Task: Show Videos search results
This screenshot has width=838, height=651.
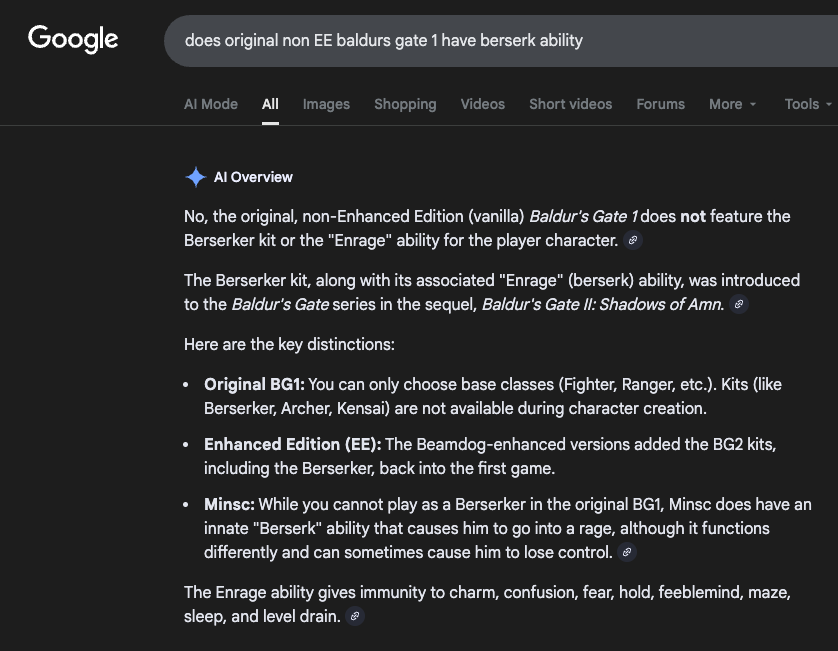Action: point(483,104)
